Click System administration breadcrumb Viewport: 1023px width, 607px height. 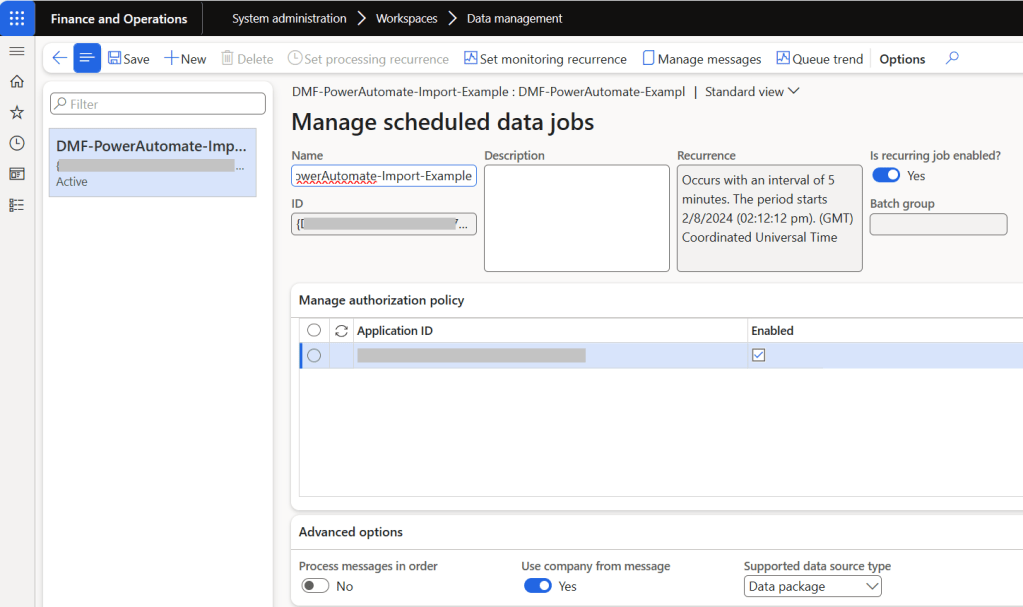coord(289,18)
